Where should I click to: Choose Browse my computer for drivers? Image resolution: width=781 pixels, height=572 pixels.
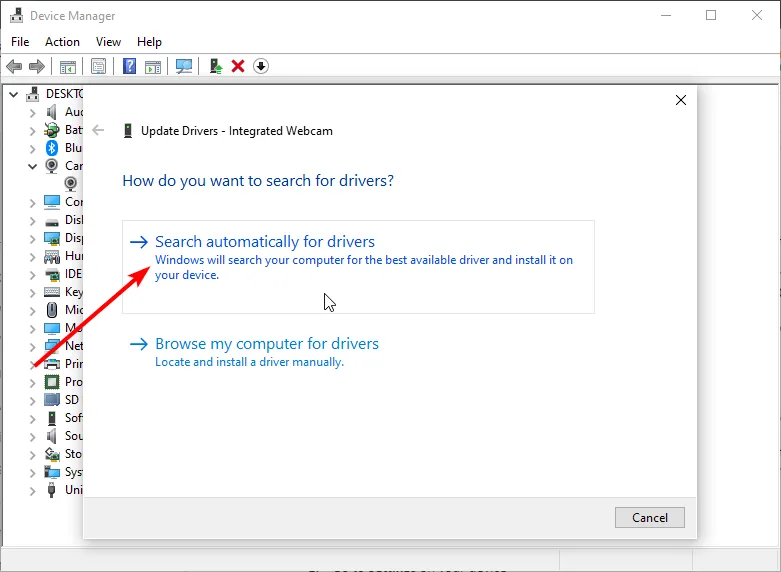(x=267, y=344)
